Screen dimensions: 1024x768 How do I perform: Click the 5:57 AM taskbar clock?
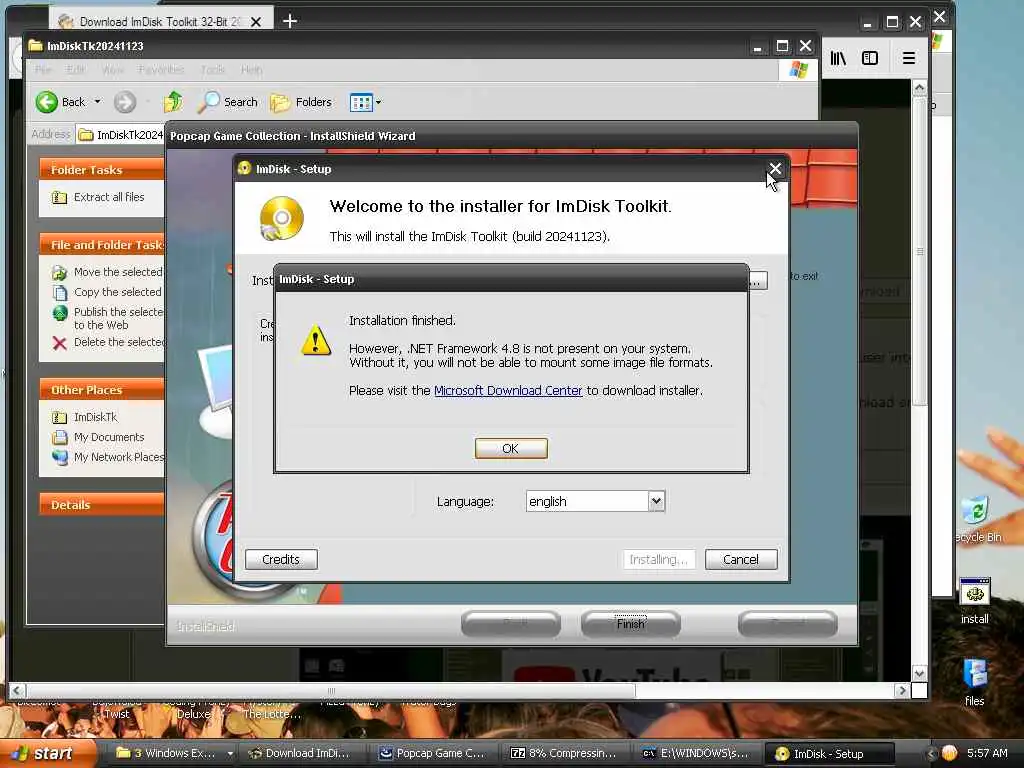click(x=987, y=753)
